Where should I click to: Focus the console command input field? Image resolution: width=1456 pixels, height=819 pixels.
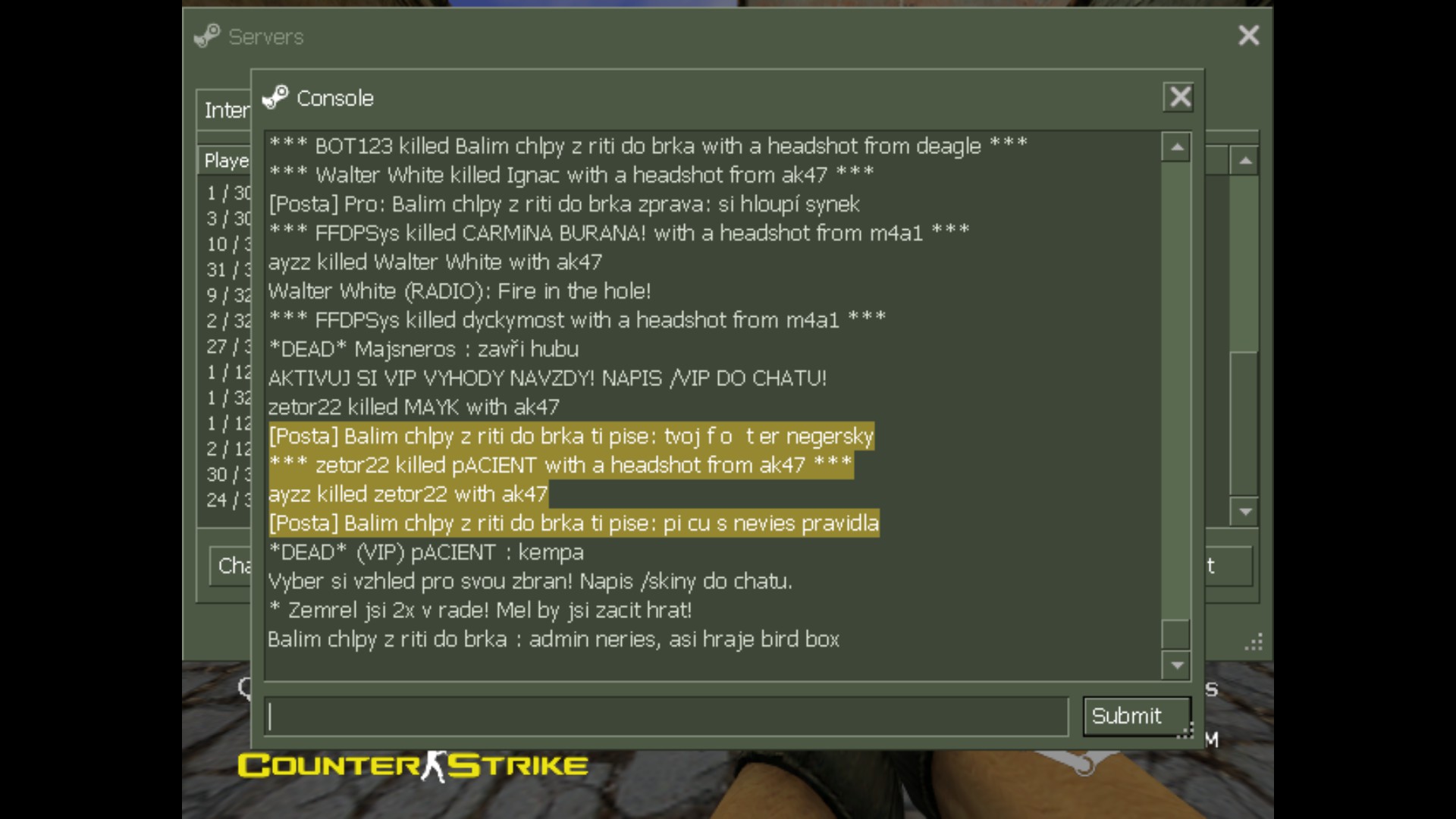click(666, 717)
